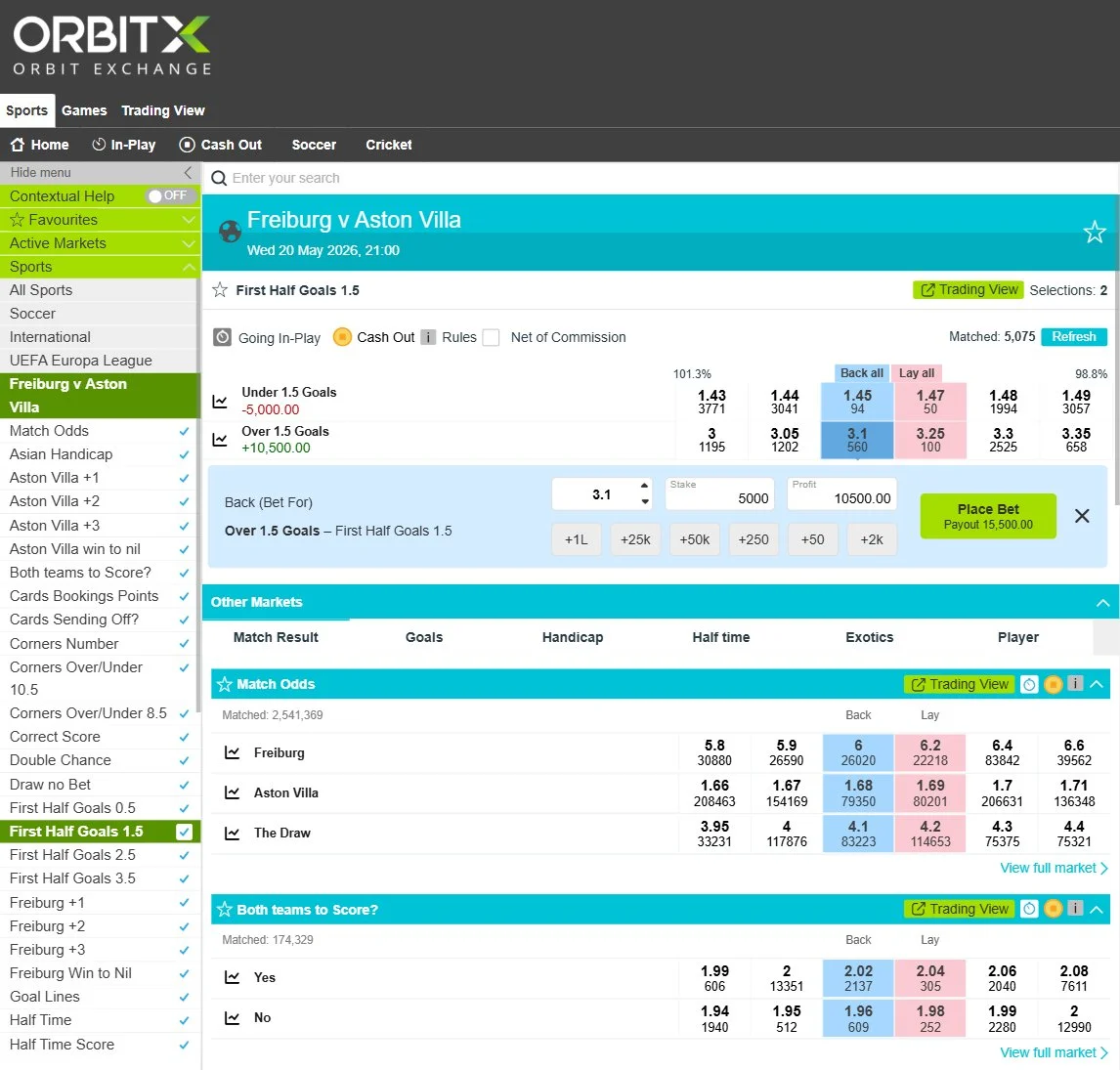Select the Goals market tab
Screen dimensions: 1120x1070
pos(424,637)
